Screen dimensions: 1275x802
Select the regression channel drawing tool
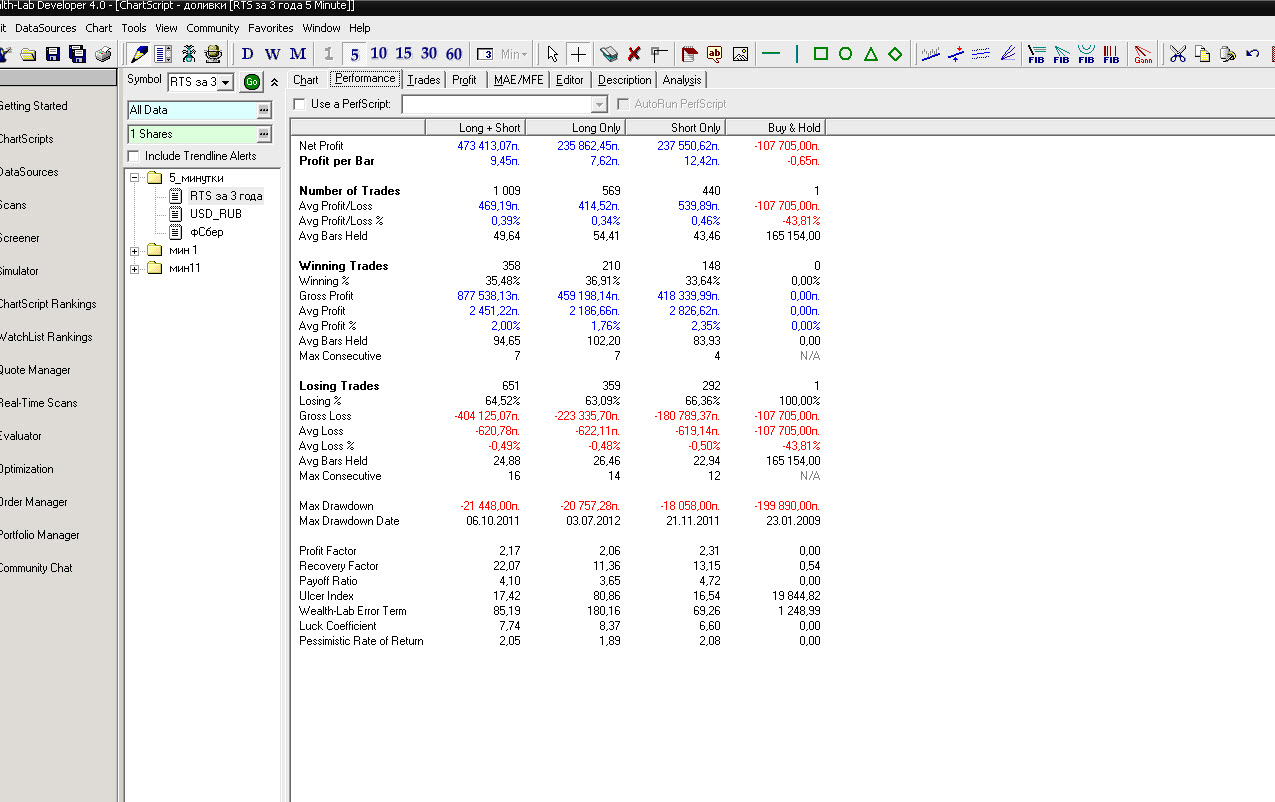(x=981, y=54)
